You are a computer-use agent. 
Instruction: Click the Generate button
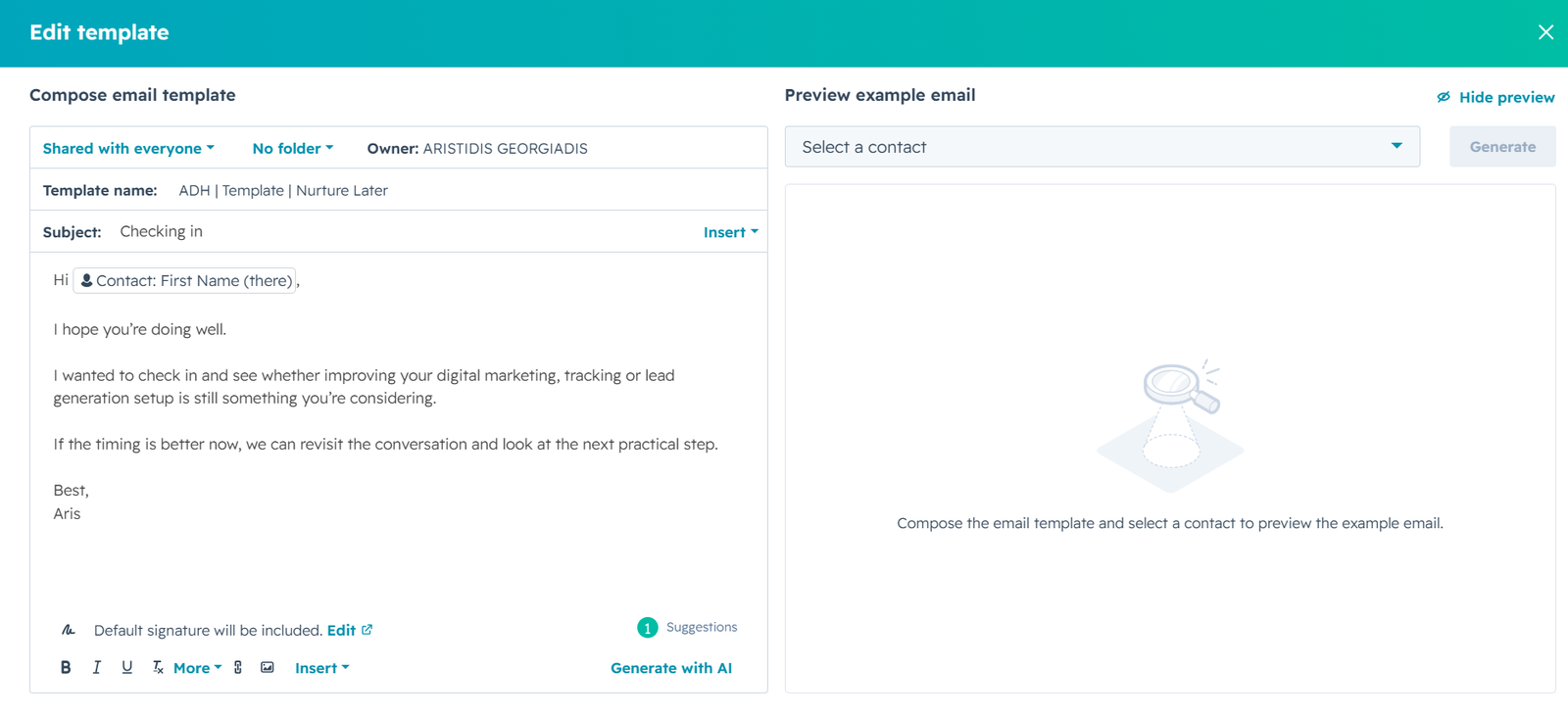[1502, 147]
